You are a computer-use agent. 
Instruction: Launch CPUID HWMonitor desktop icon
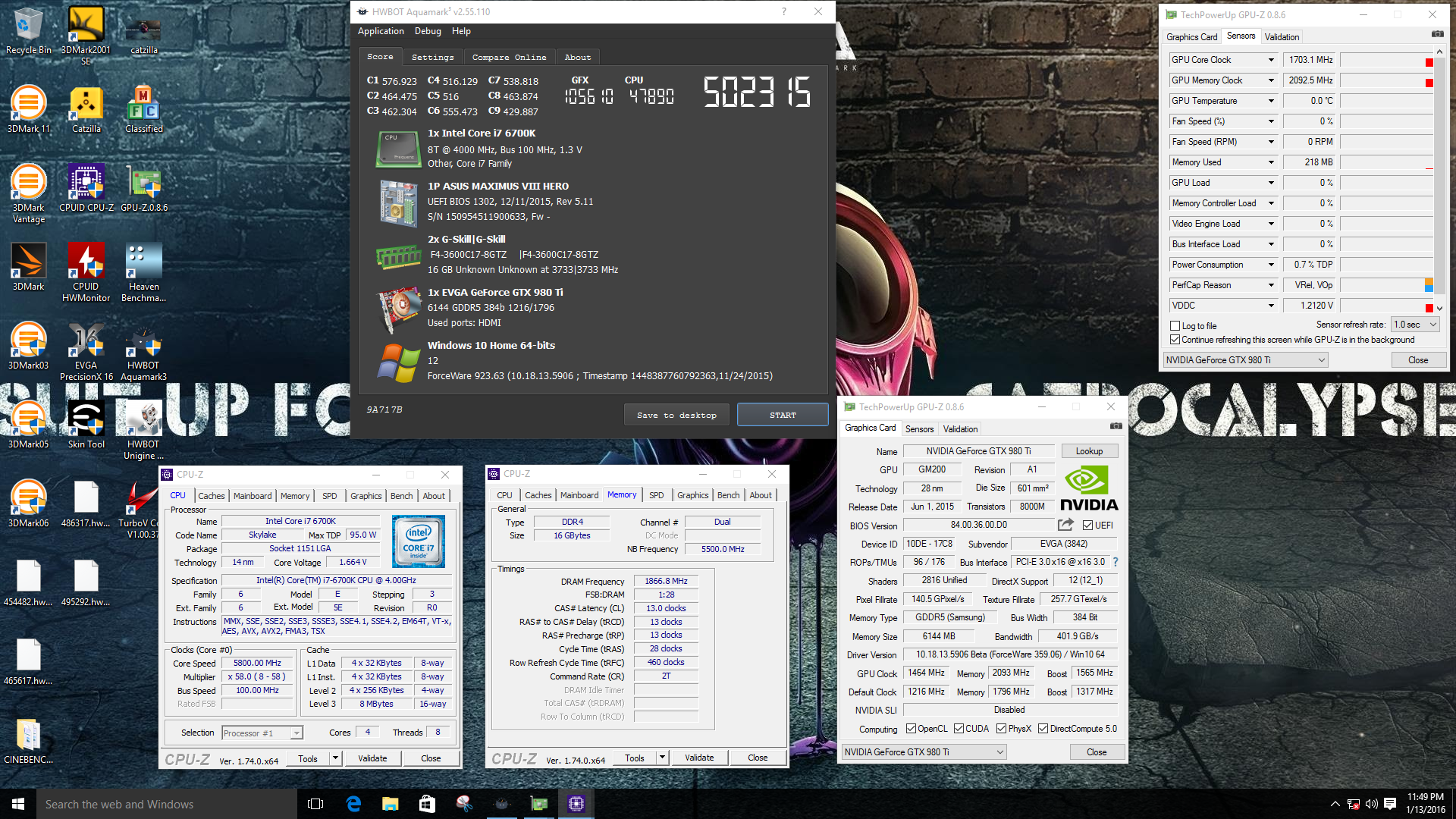(x=86, y=272)
